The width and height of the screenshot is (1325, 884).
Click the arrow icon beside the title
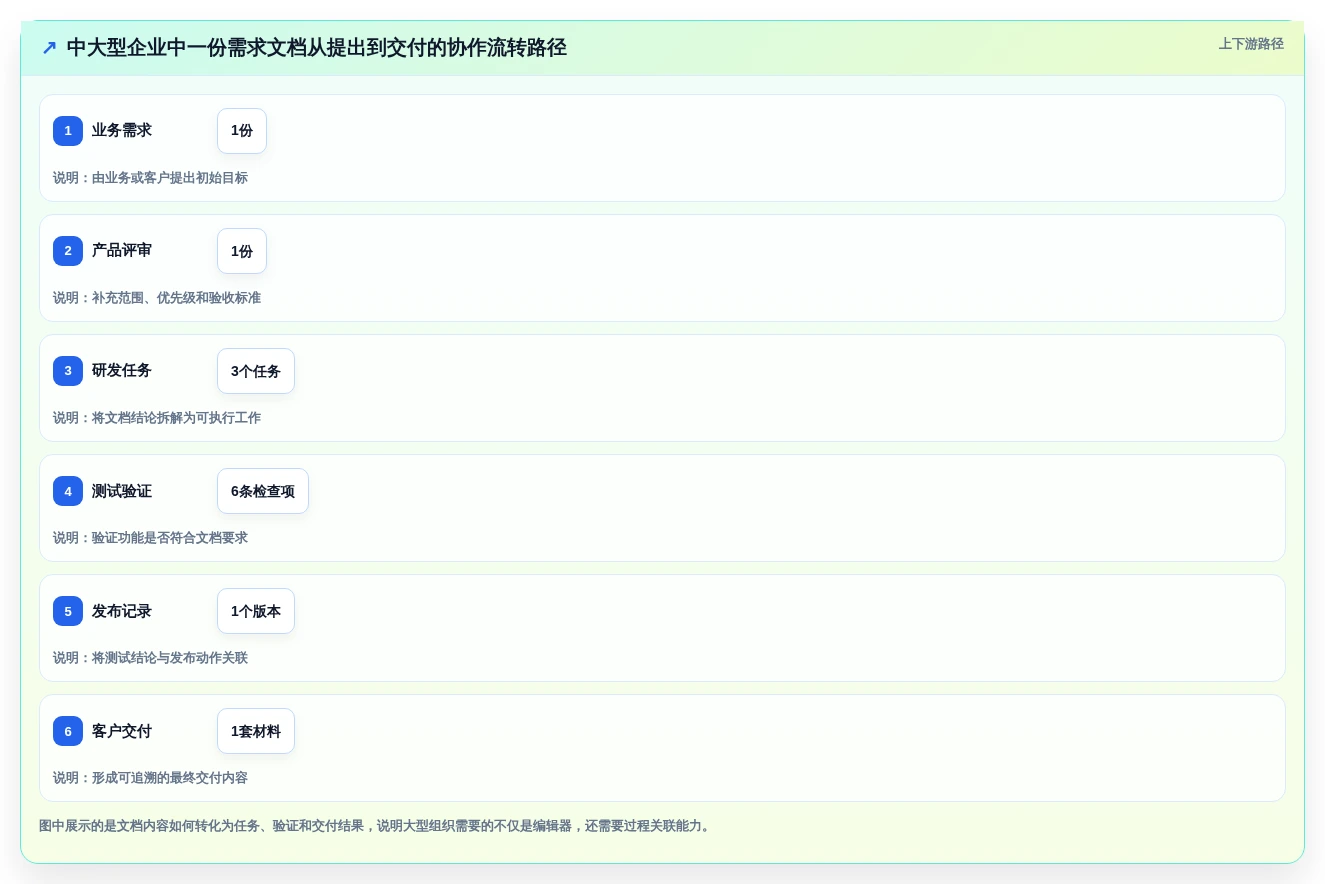tap(49, 48)
